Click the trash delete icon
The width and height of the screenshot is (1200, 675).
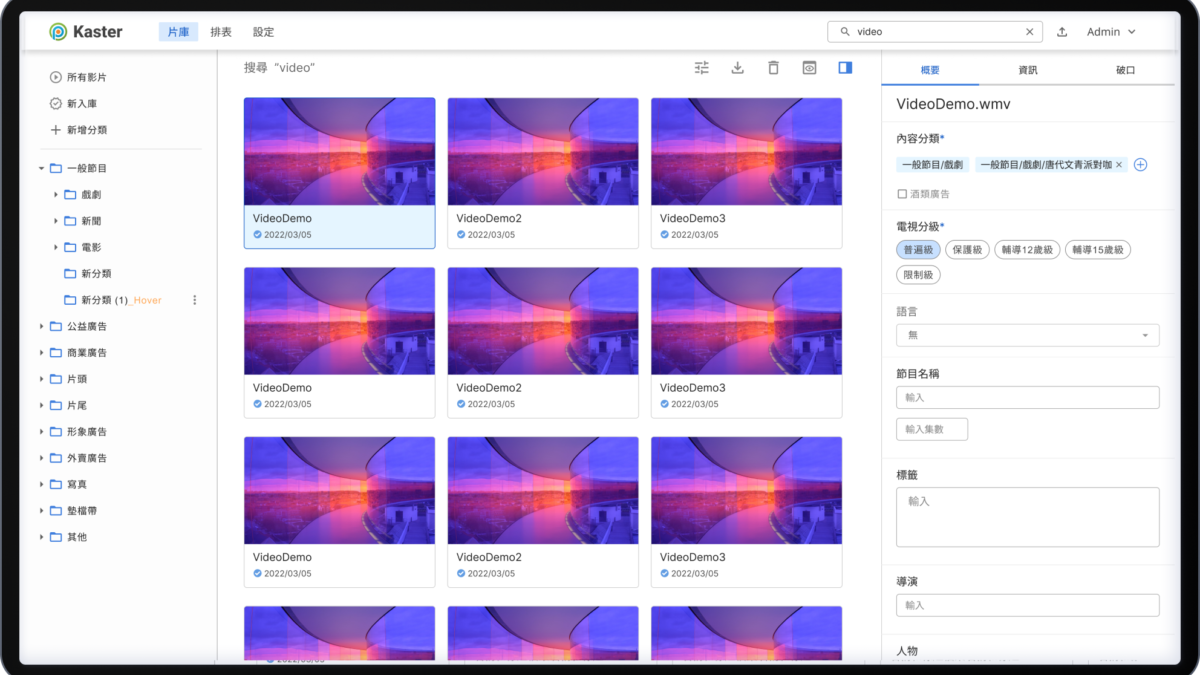(x=773, y=68)
